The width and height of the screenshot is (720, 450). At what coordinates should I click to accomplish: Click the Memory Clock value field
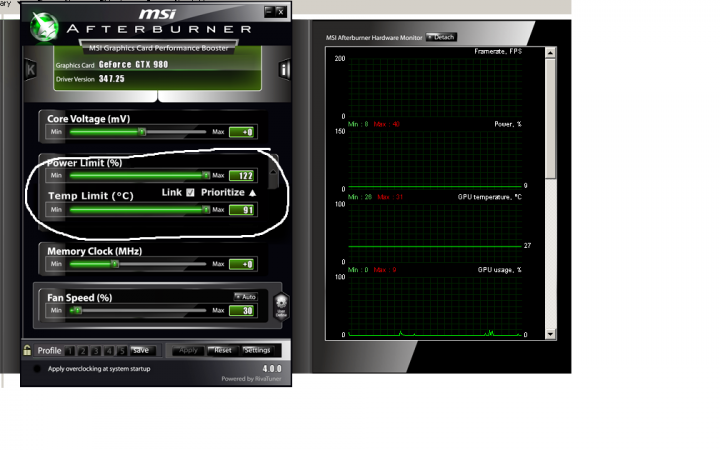(x=242, y=264)
